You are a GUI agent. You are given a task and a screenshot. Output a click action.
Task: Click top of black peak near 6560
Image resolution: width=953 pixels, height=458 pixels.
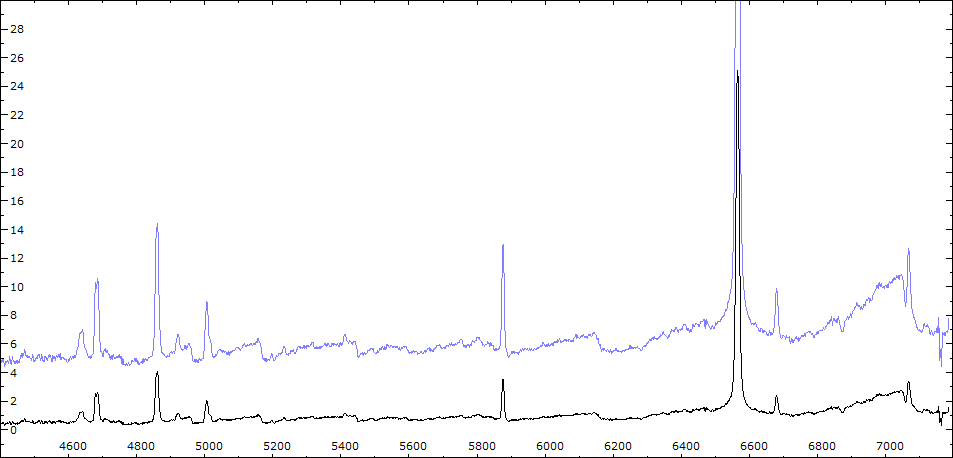click(x=738, y=73)
